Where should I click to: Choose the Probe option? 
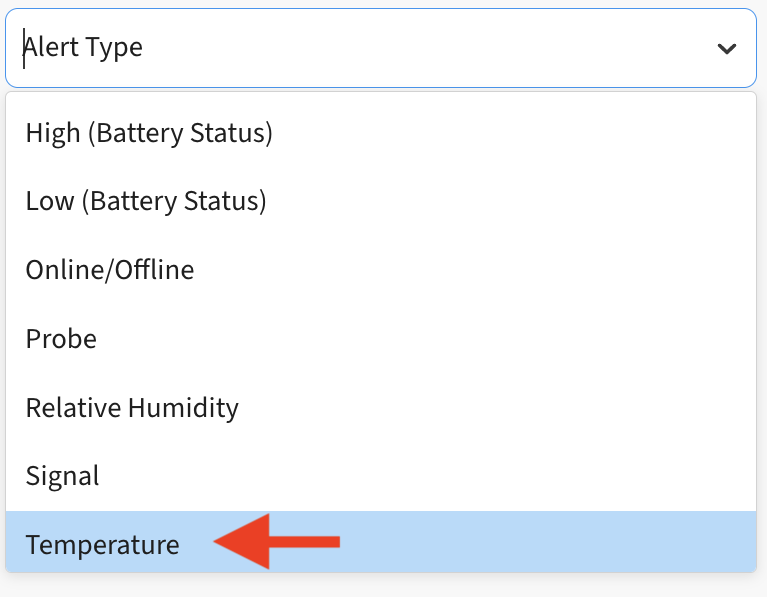(61, 339)
